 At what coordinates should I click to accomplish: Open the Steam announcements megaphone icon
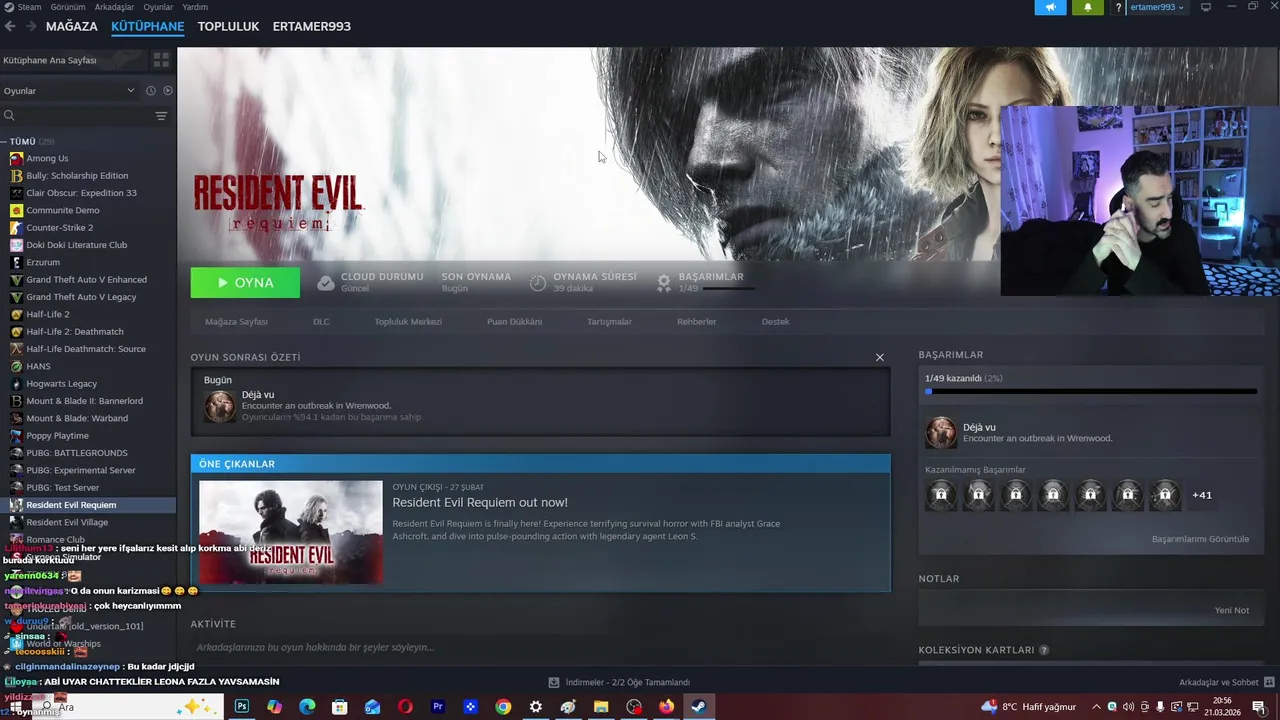[x=1050, y=7]
